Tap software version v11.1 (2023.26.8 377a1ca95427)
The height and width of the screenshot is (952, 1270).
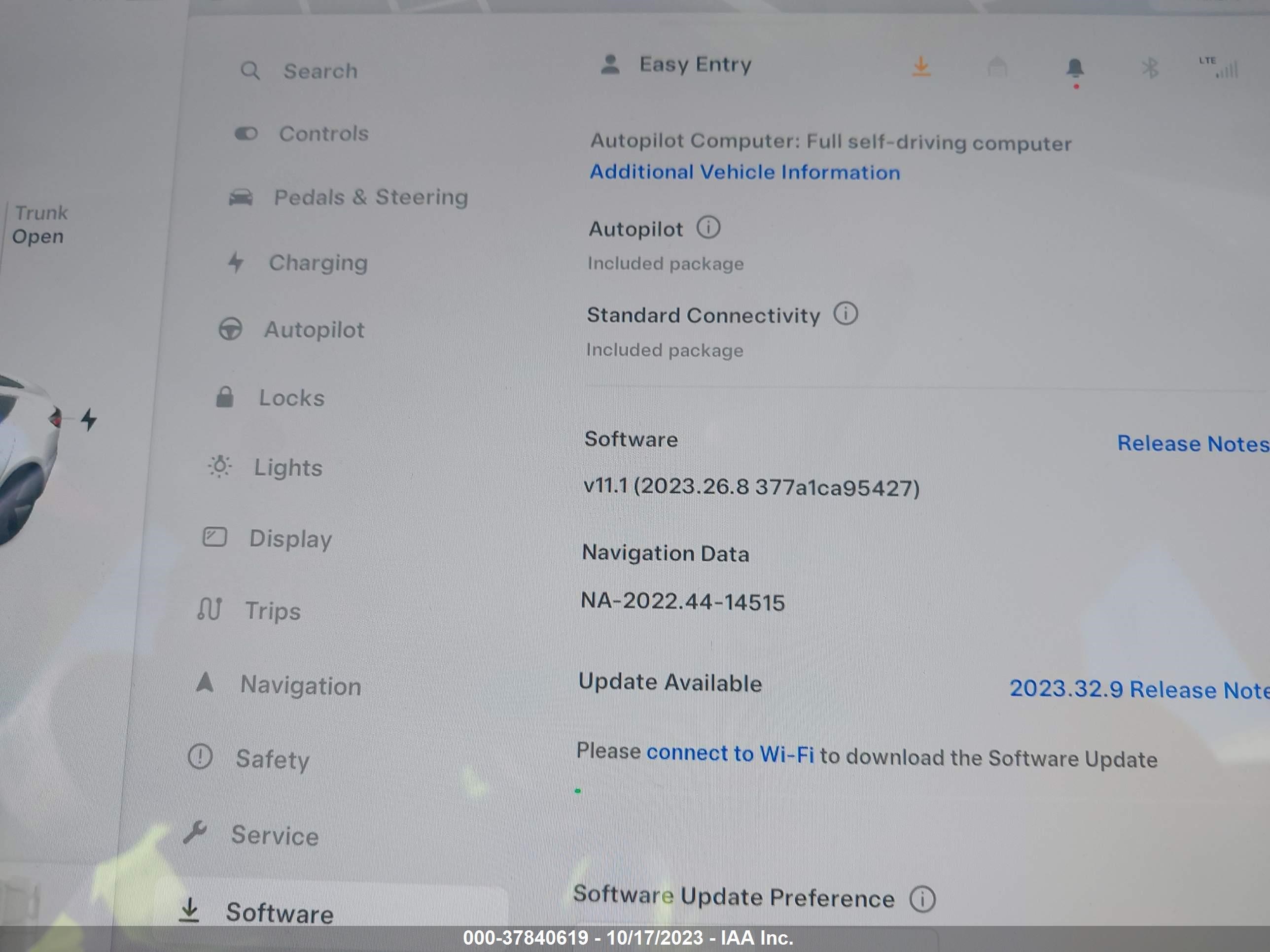pos(751,487)
